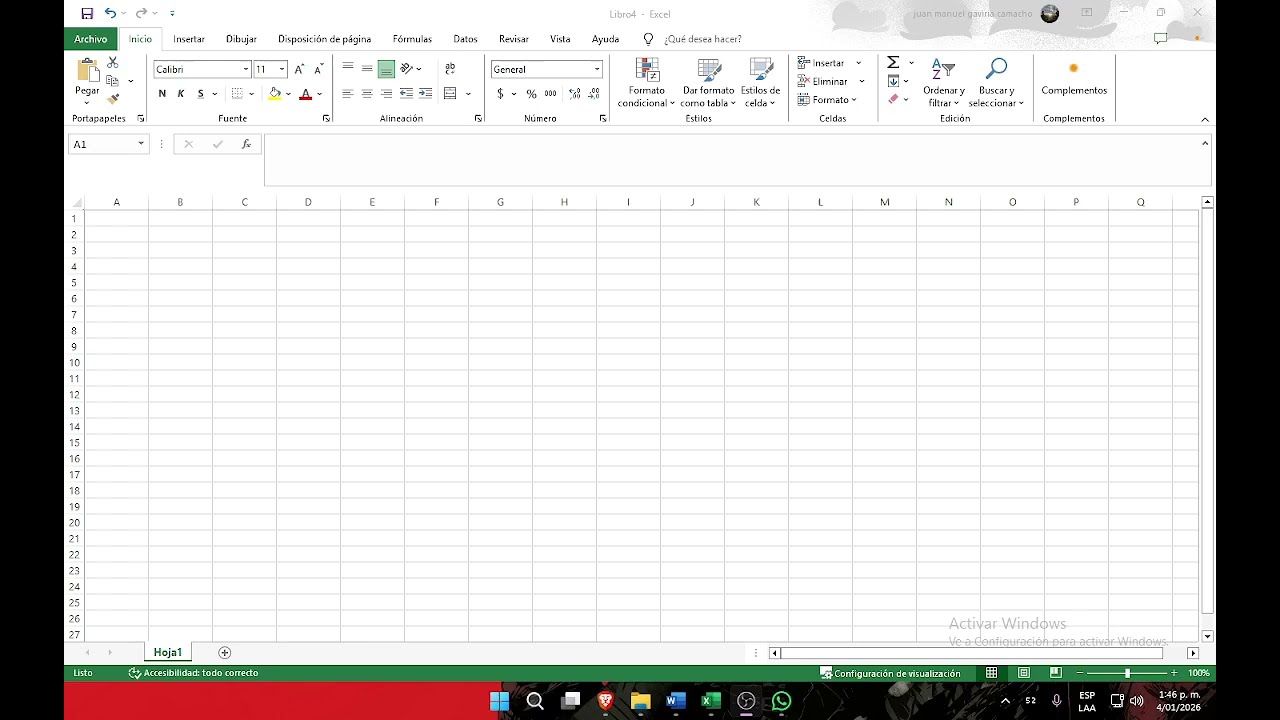Increase font size with the large A icon
Viewport: 1280px width, 720px height.
(299, 69)
